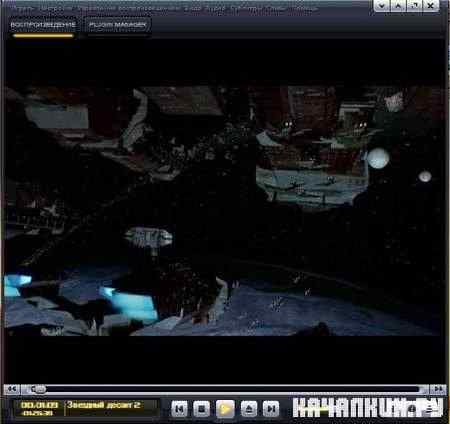Viewport: 450px width, 424px height.
Task: Open the Plugin Manager tab
Action: coord(117,25)
